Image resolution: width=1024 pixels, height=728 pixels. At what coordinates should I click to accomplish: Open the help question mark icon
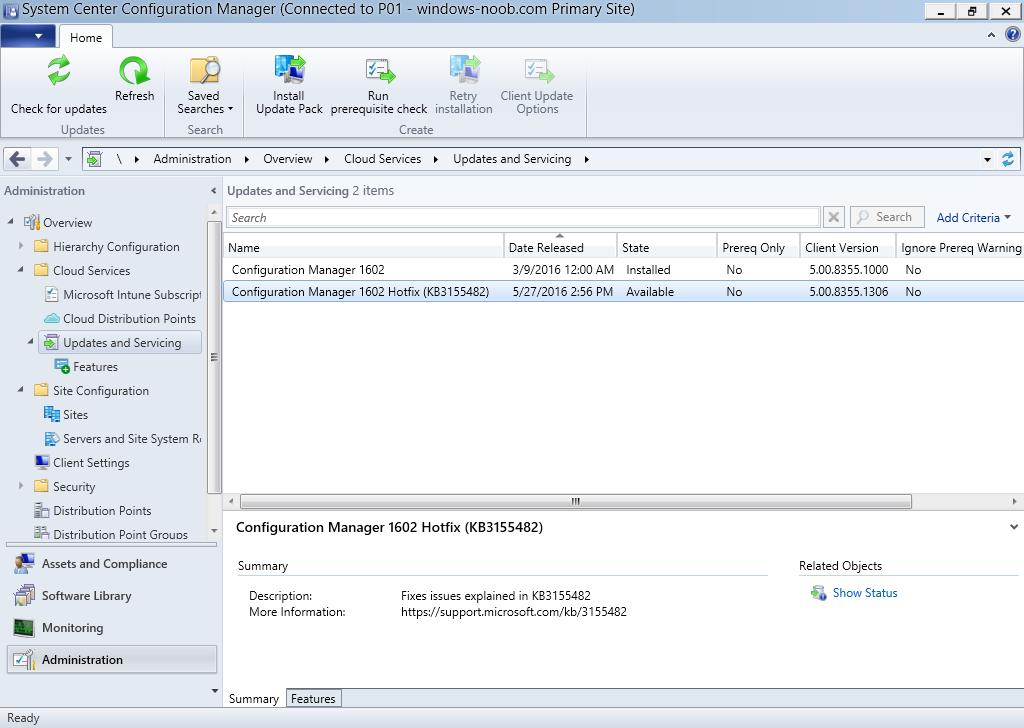(x=1012, y=35)
